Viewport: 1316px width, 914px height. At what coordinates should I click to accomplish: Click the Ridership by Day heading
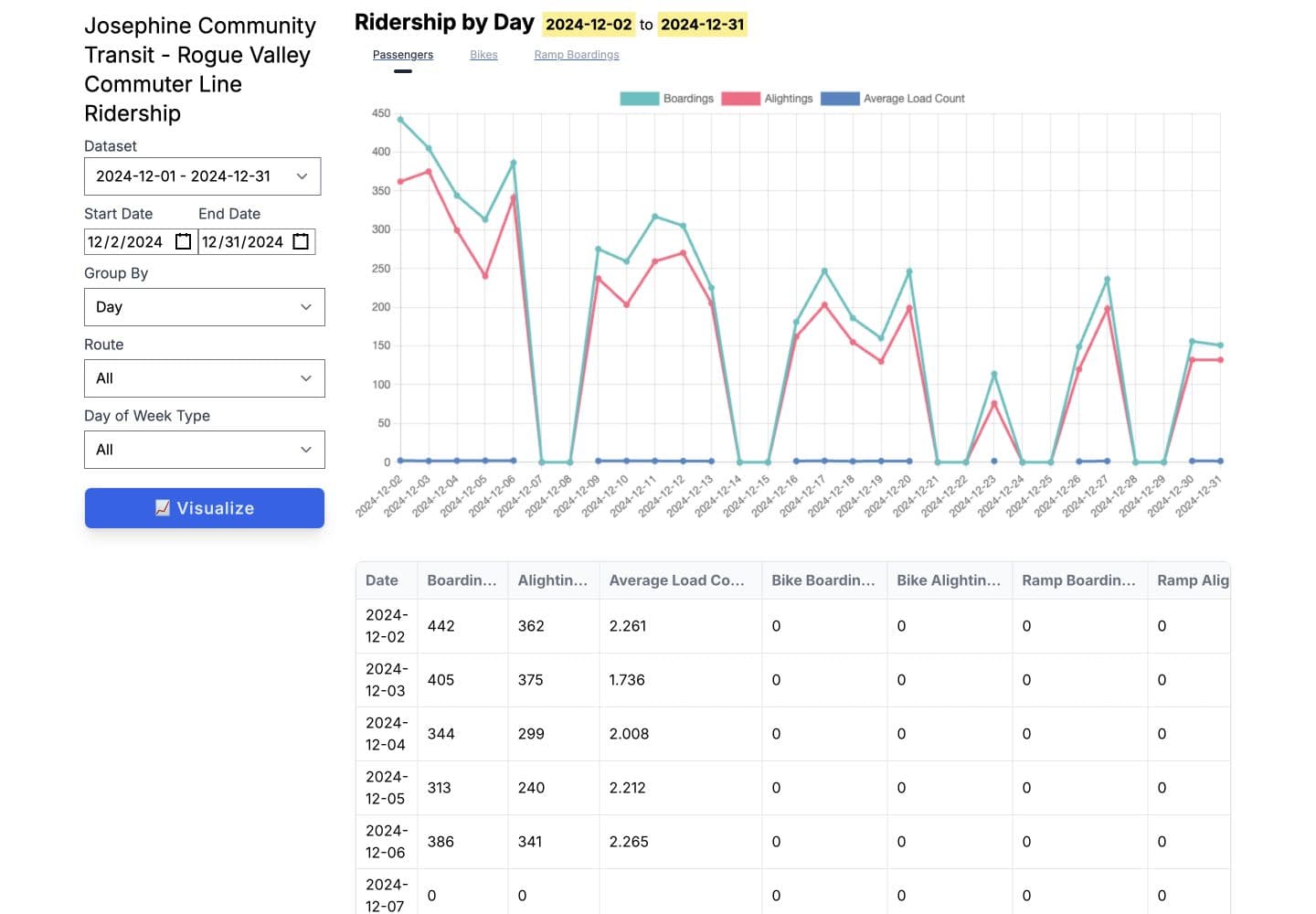[x=444, y=23]
